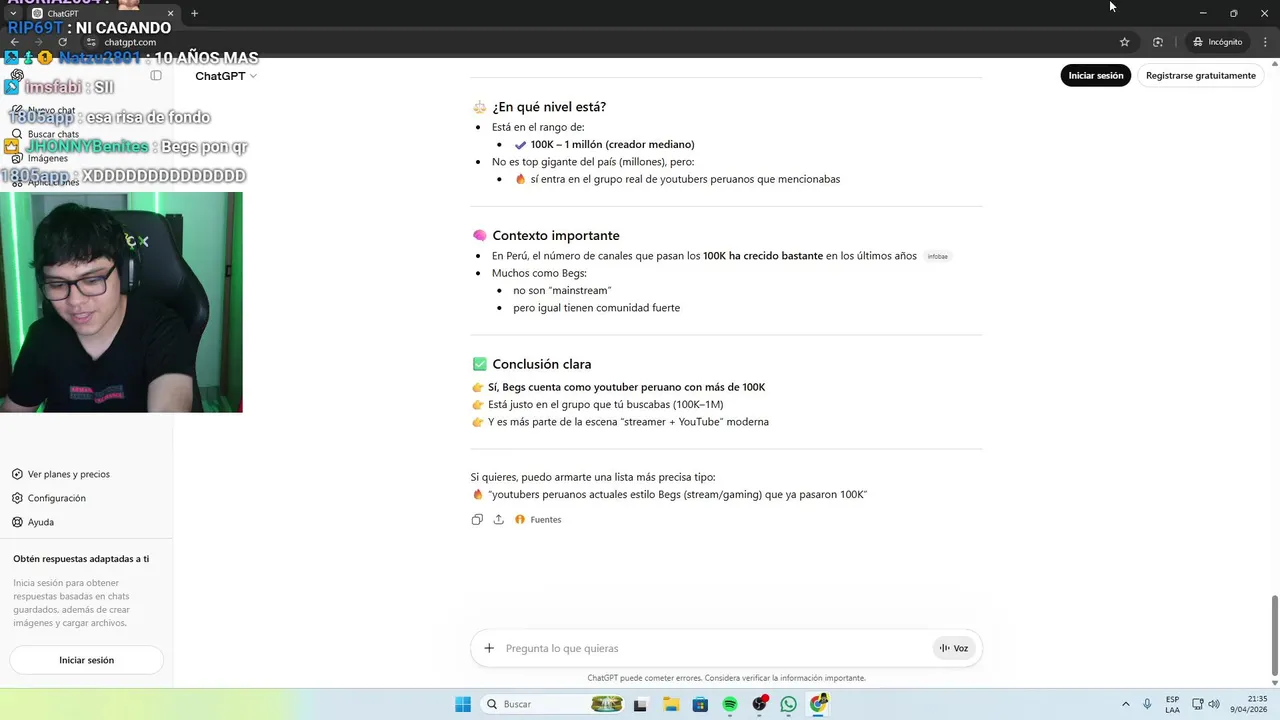Image resolution: width=1280 pixels, height=720 pixels.
Task: Open a new browser tab with plus
Action: point(194,13)
